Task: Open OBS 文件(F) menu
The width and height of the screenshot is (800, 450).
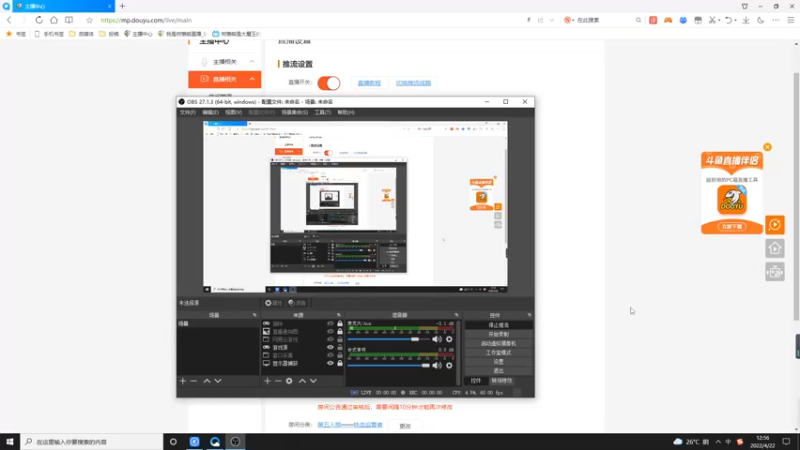Action: (187, 112)
